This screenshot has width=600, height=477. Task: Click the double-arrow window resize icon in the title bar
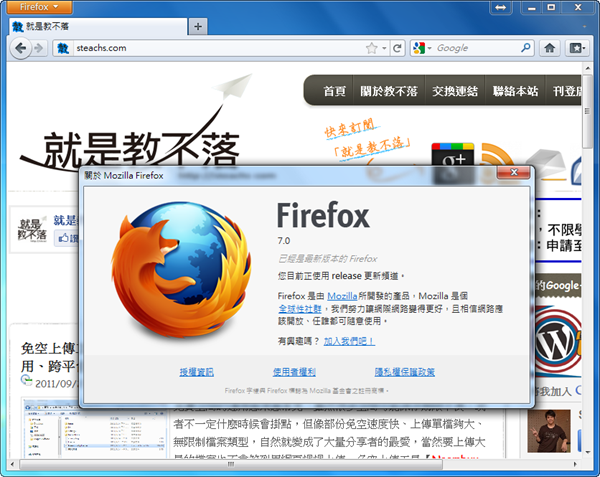tap(501, 7)
